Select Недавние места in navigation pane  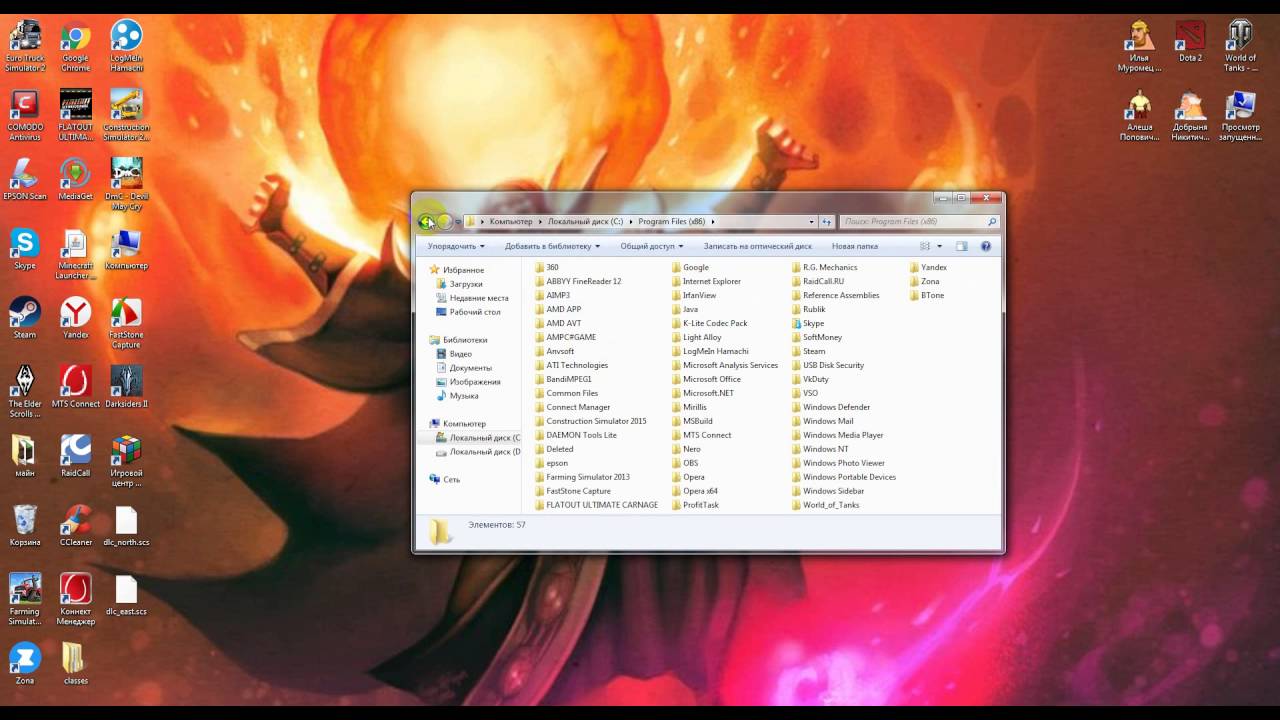point(472,298)
